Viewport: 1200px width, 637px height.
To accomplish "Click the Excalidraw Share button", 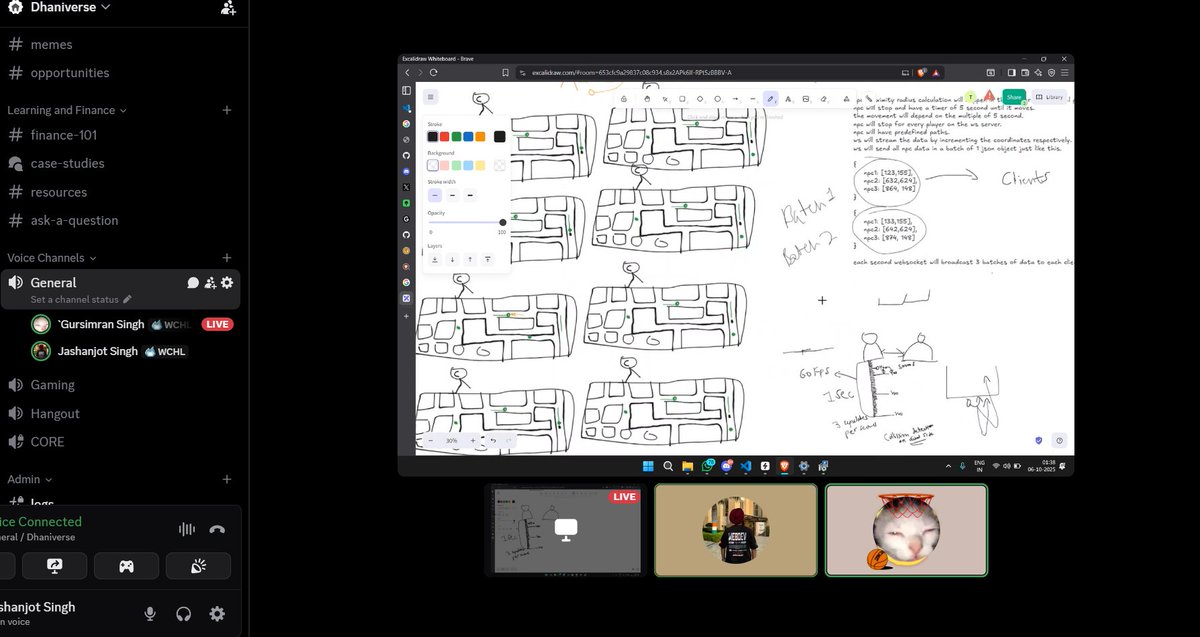I will tap(1014, 97).
